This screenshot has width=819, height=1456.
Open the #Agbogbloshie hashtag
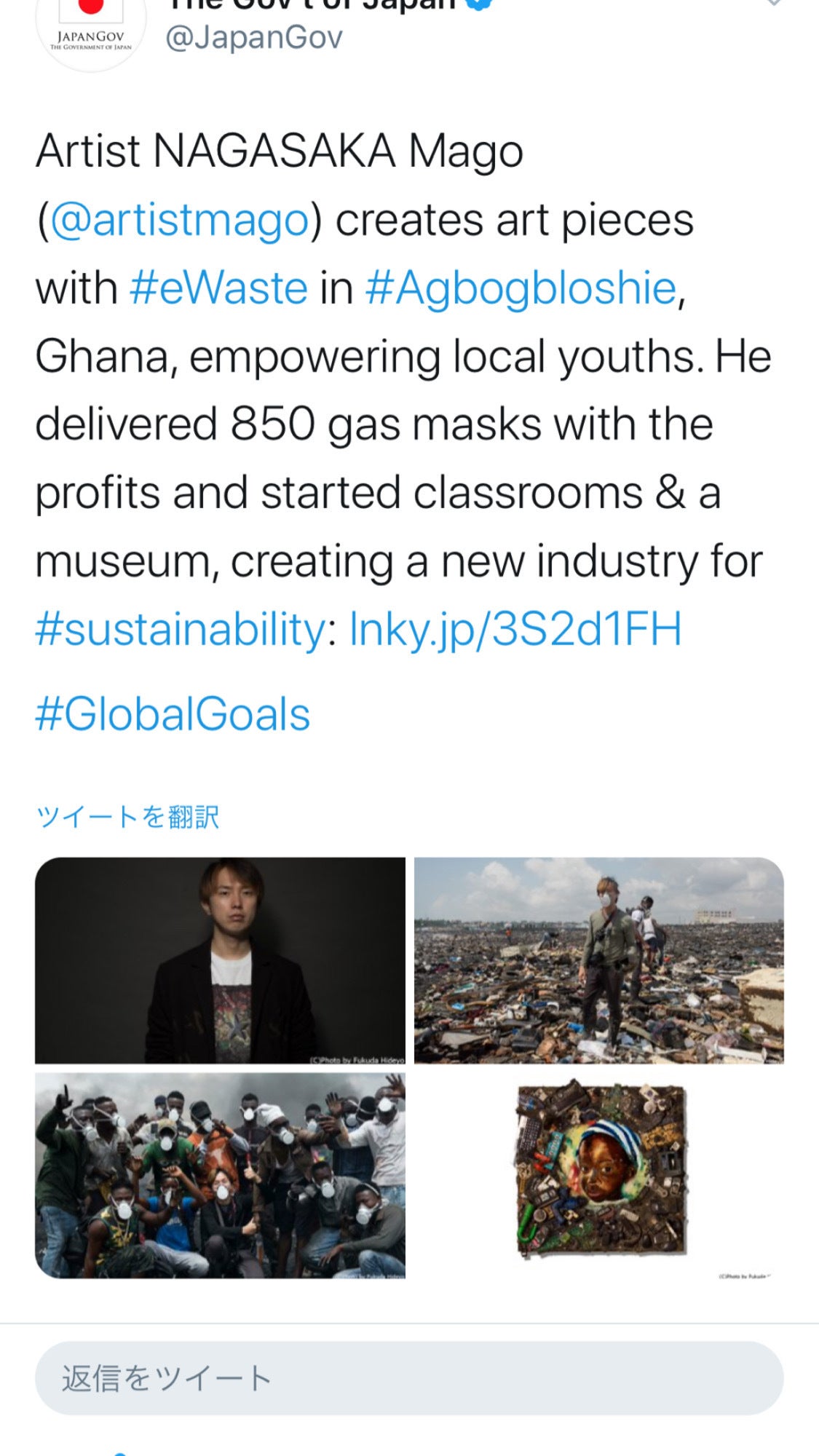click(521, 288)
